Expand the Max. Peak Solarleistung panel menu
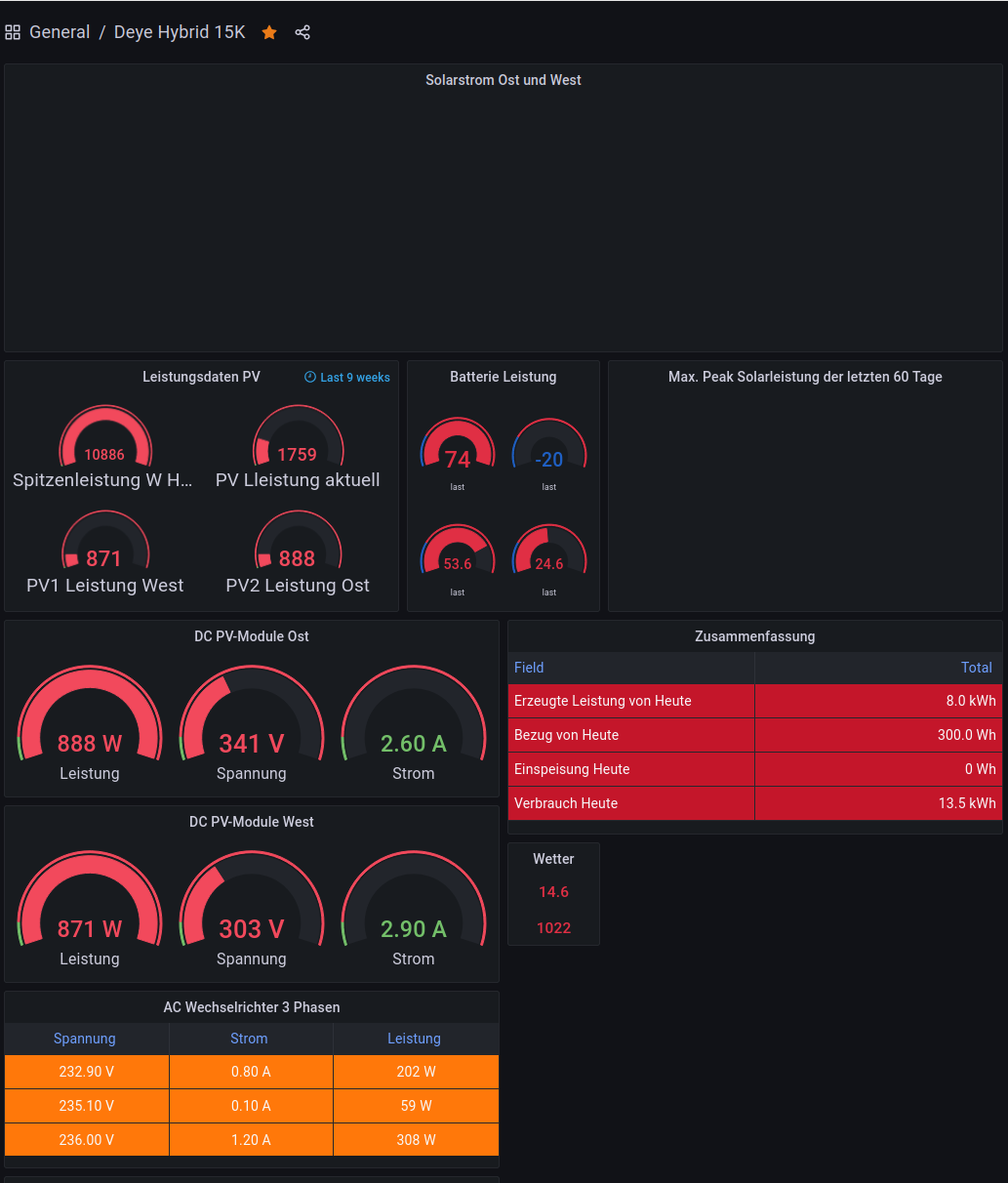 [x=805, y=377]
